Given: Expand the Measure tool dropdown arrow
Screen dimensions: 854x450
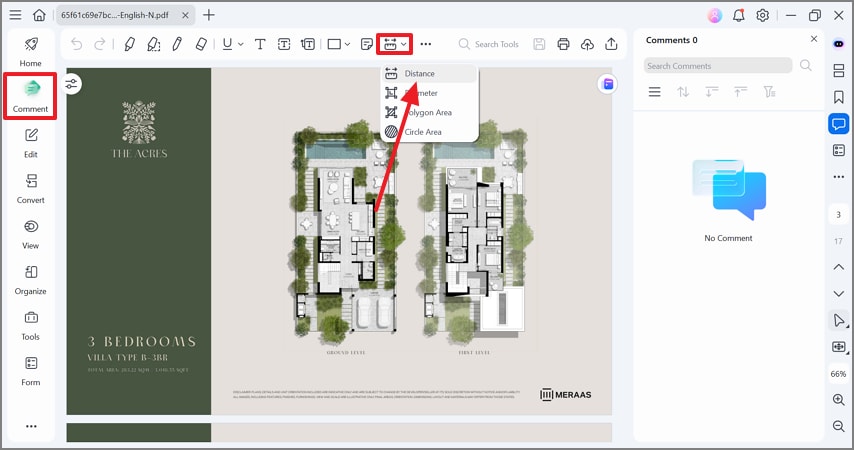Looking at the screenshot, I should point(404,44).
